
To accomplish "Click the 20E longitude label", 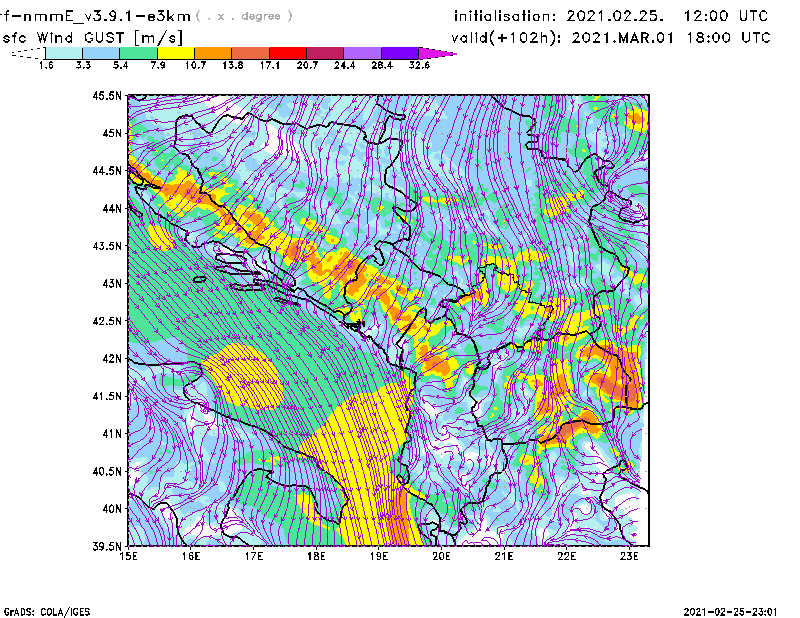I will click(441, 556).
